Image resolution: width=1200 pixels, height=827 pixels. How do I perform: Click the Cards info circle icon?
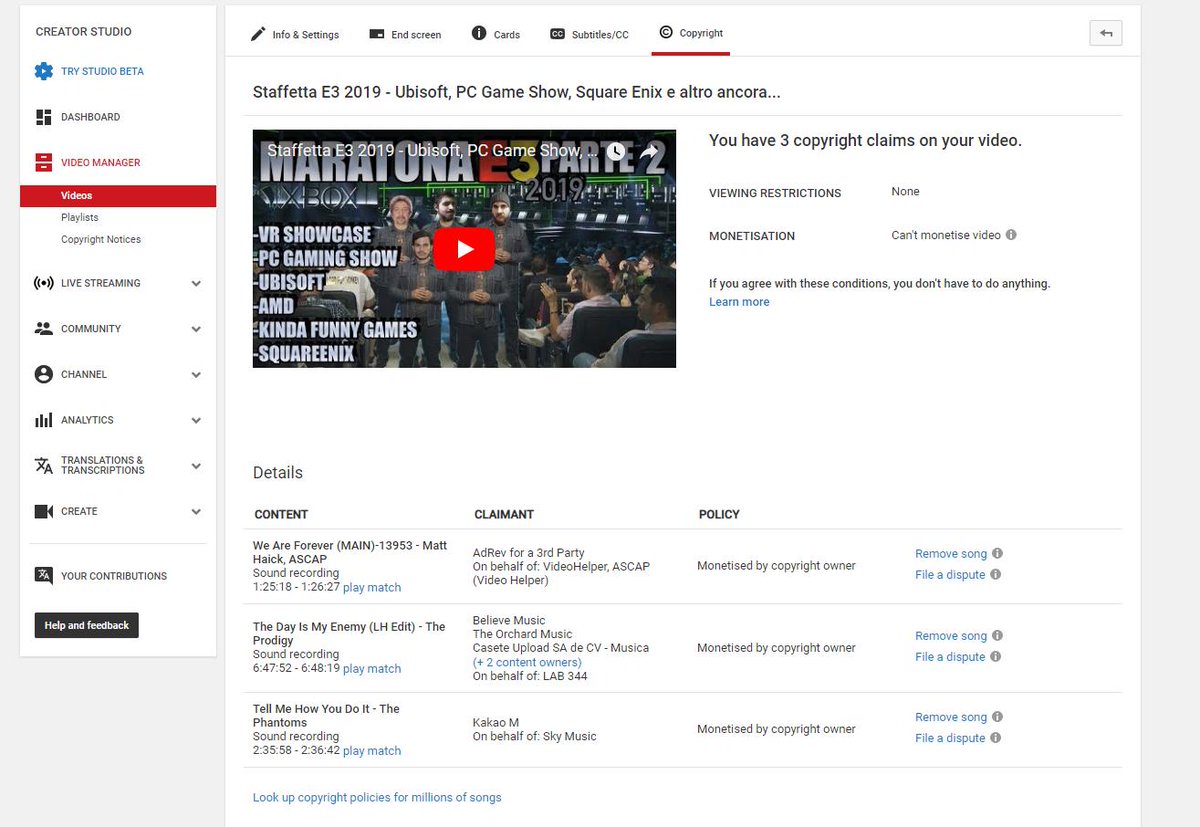479,33
